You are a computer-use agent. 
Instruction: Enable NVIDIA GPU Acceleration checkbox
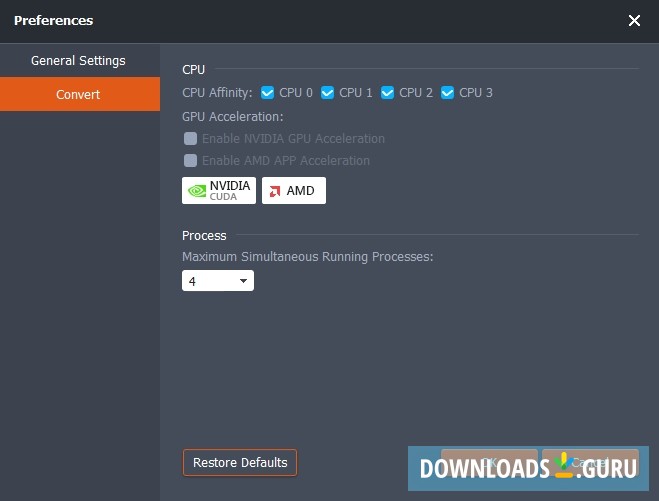[190, 138]
